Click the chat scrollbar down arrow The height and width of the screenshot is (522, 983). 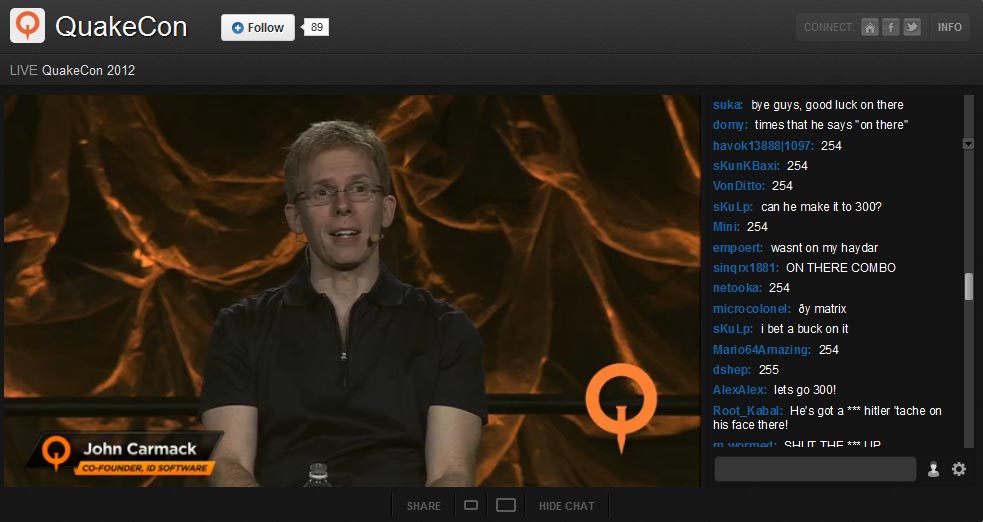[967, 144]
